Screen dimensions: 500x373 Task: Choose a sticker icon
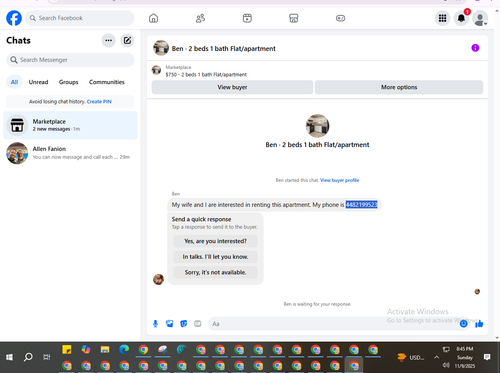pyautogui.click(x=184, y=324)
